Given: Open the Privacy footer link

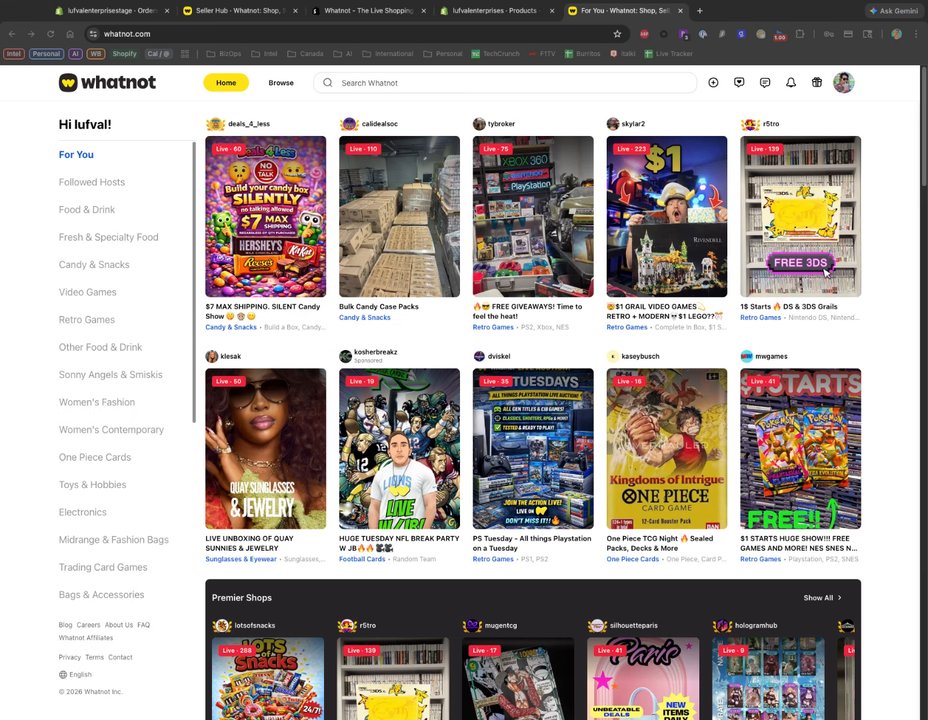Looking at the screenshot, I should click(70, 657).
